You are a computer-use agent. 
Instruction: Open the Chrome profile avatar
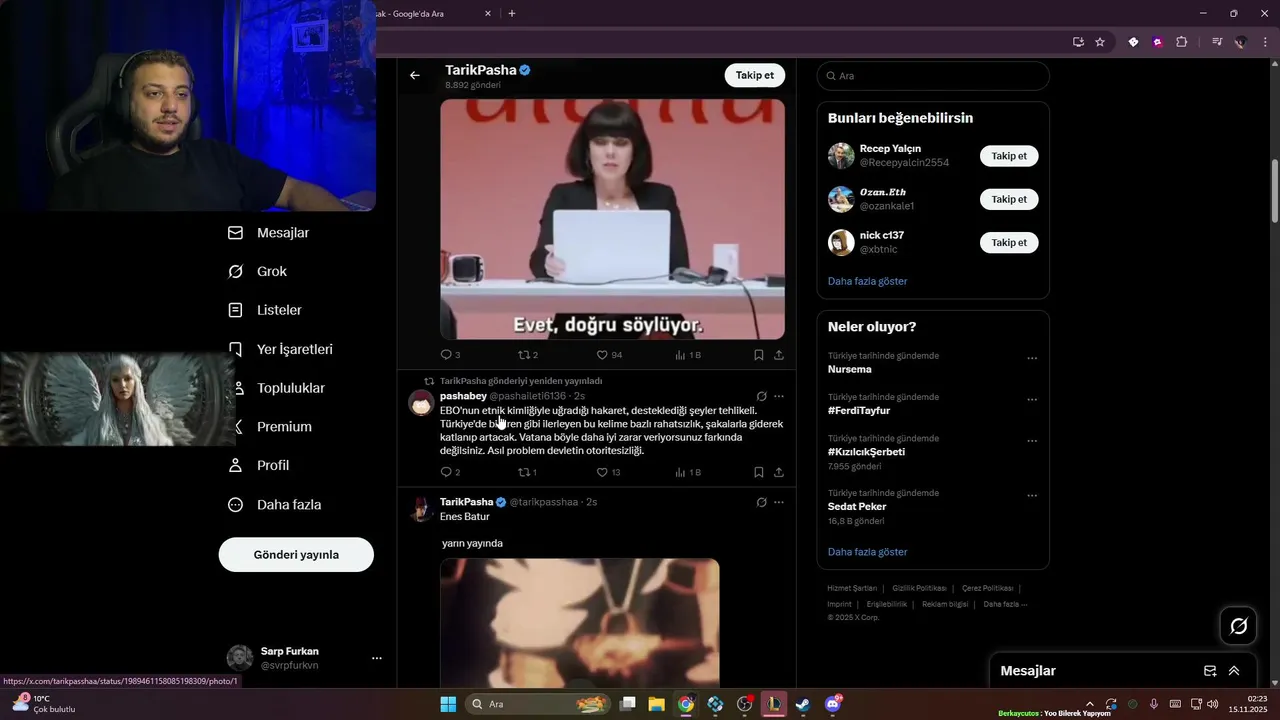pyautogui.click(x=1241, y=42)
